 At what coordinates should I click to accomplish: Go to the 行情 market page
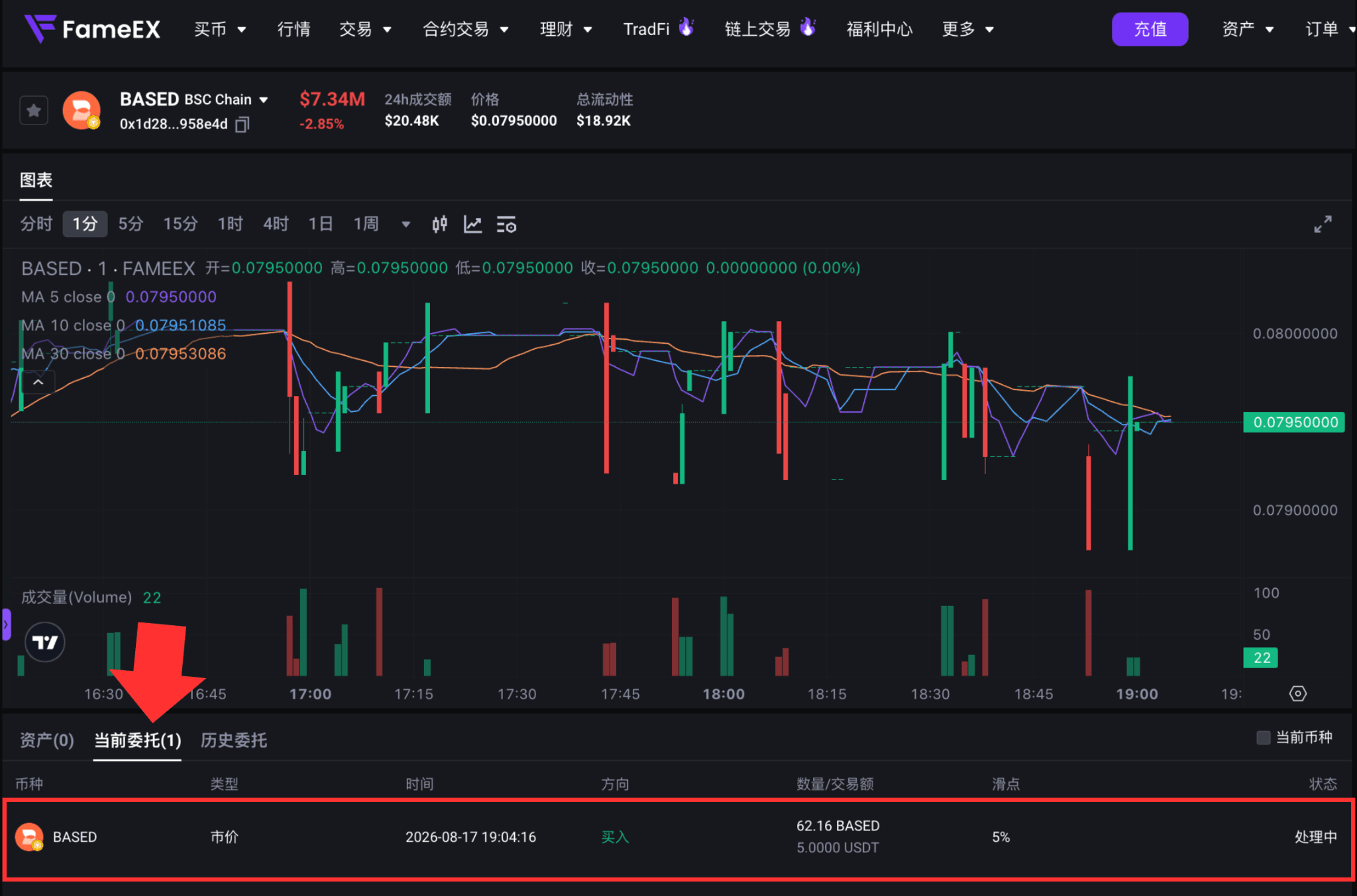(294, 29)
